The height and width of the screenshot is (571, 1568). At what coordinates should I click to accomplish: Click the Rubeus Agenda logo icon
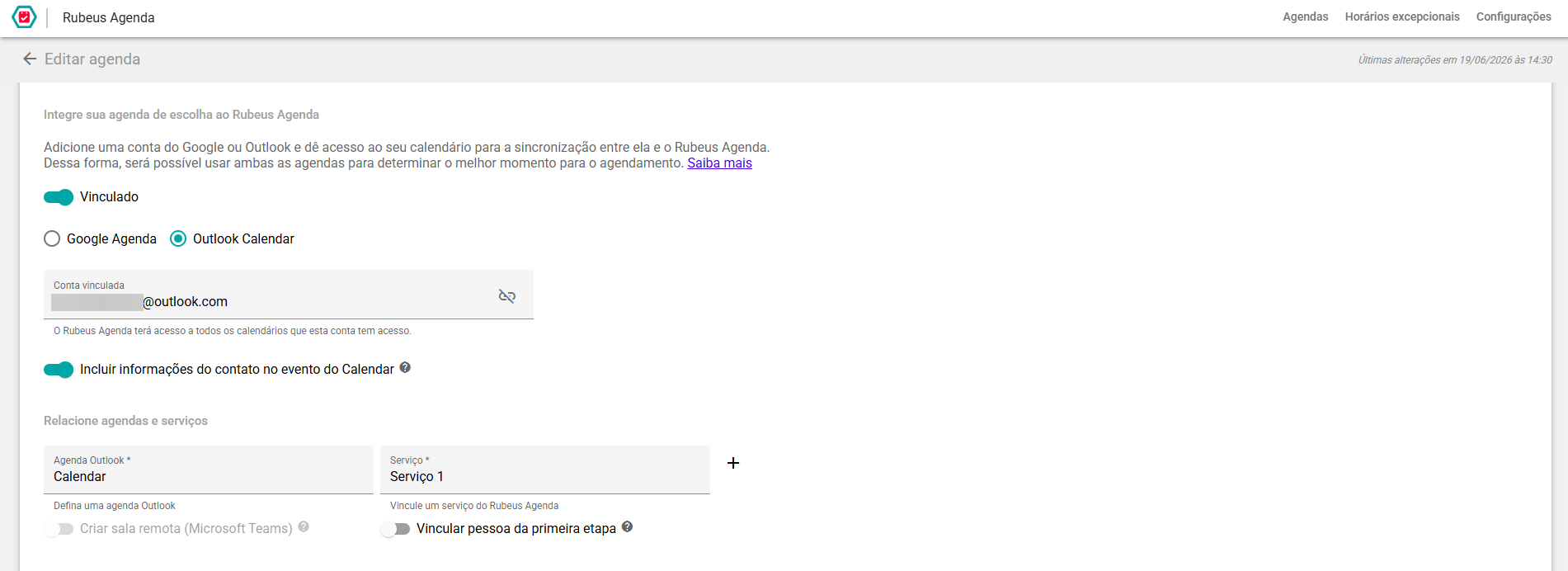(25, 17)
